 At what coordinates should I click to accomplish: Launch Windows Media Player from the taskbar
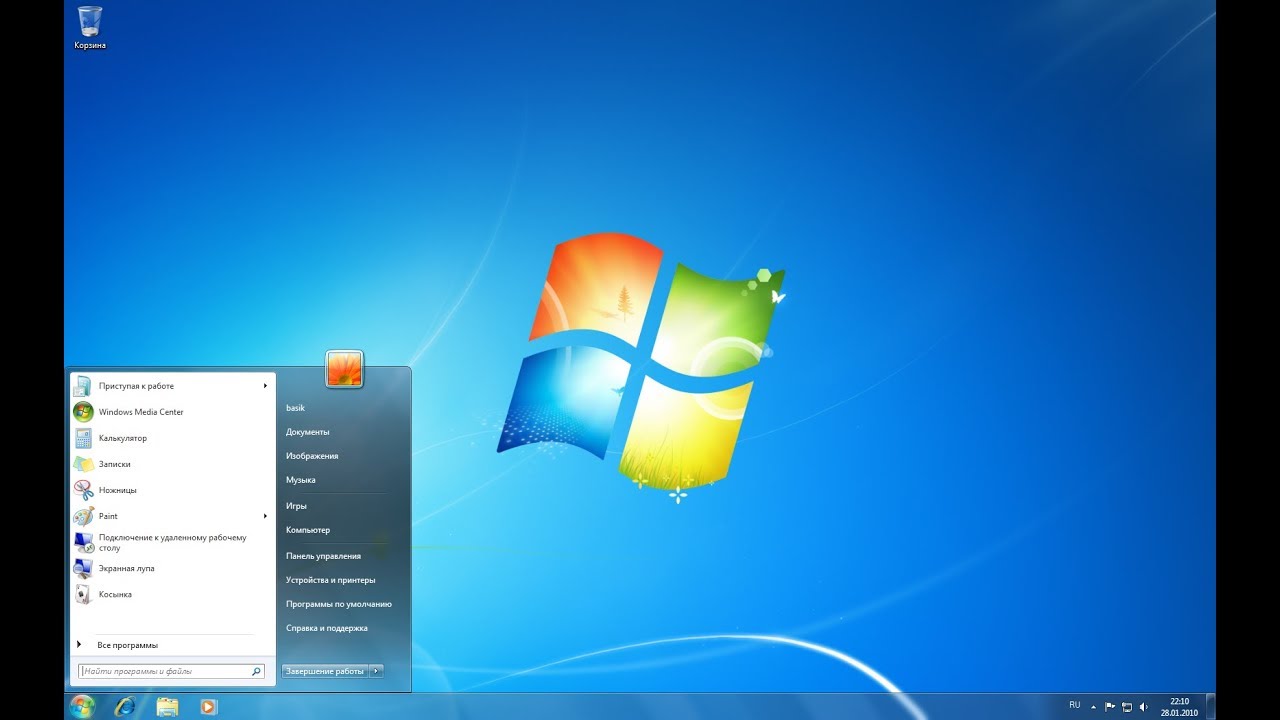(208, 706)
